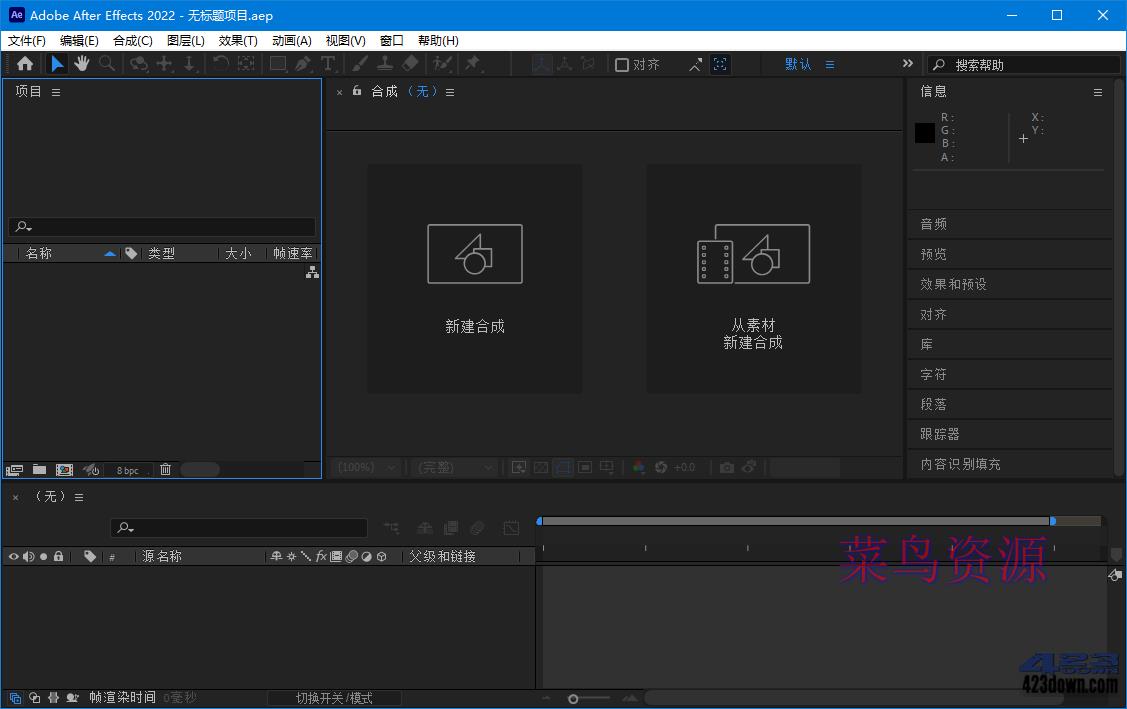Image resolution: width=1127 pixels, height=709 pixels.
Task: Switch to the 字符 panel tab
Action: [932, 373]
